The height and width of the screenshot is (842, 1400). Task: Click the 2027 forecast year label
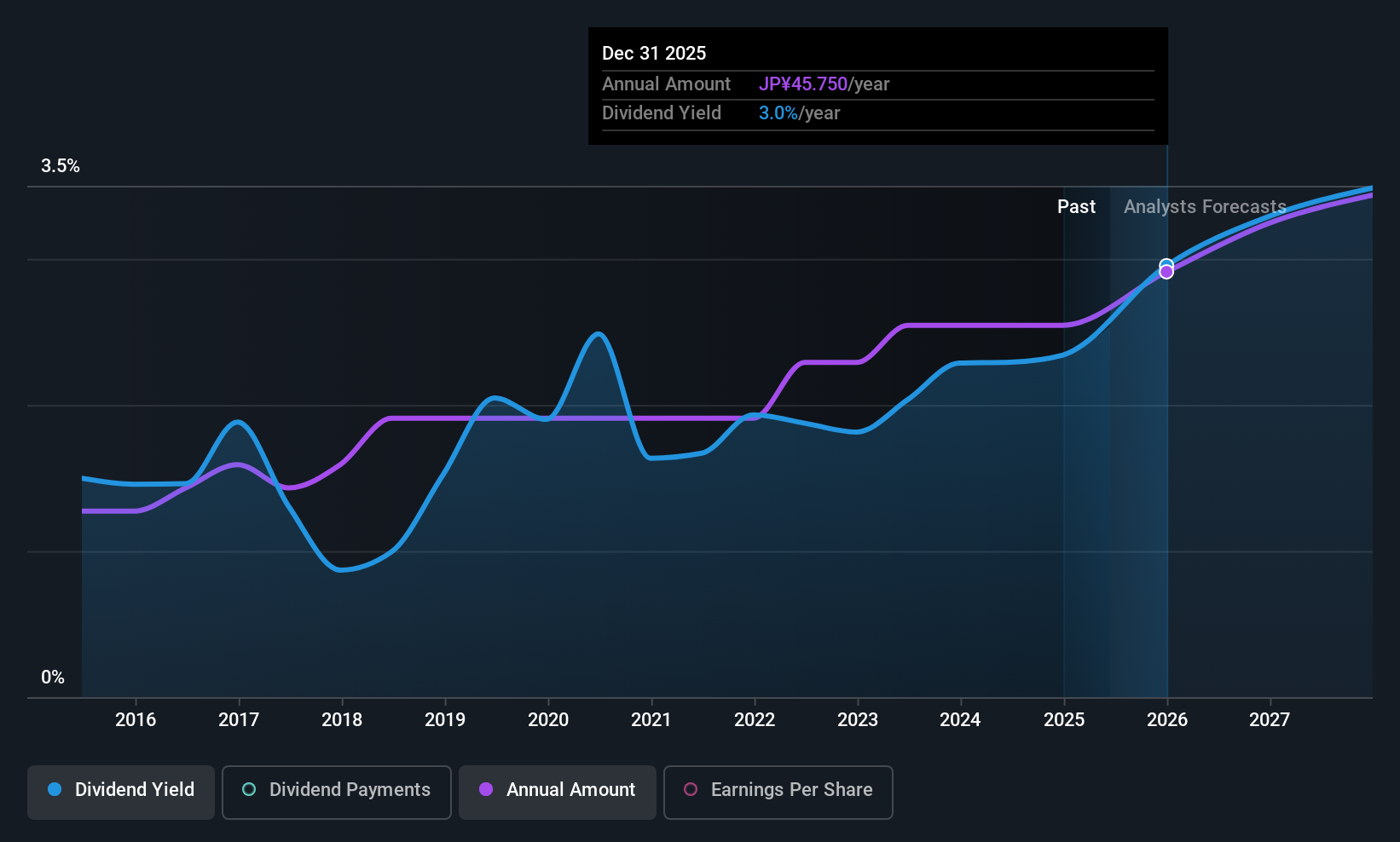1270,719
